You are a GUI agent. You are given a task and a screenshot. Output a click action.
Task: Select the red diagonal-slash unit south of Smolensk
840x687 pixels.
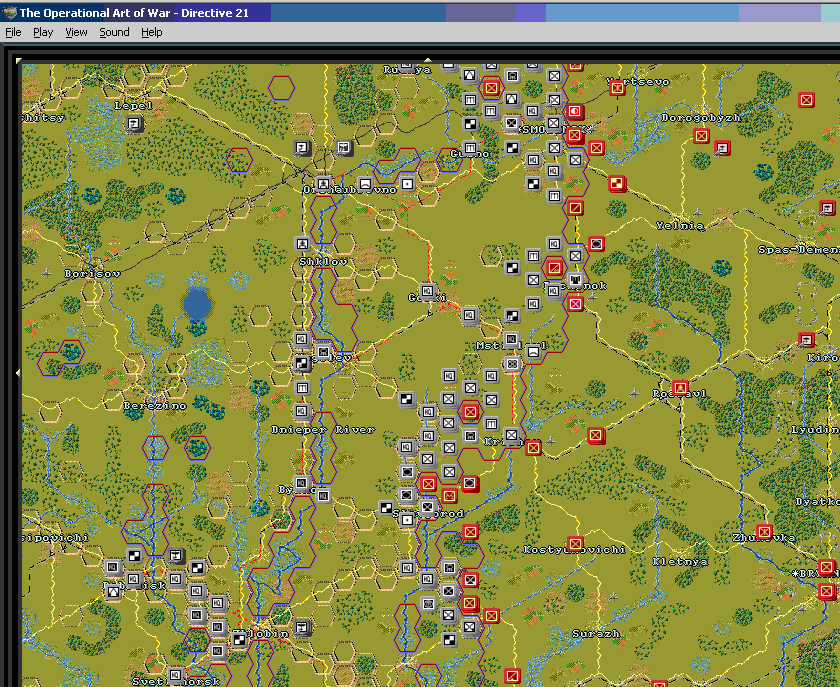click(575, 207)
